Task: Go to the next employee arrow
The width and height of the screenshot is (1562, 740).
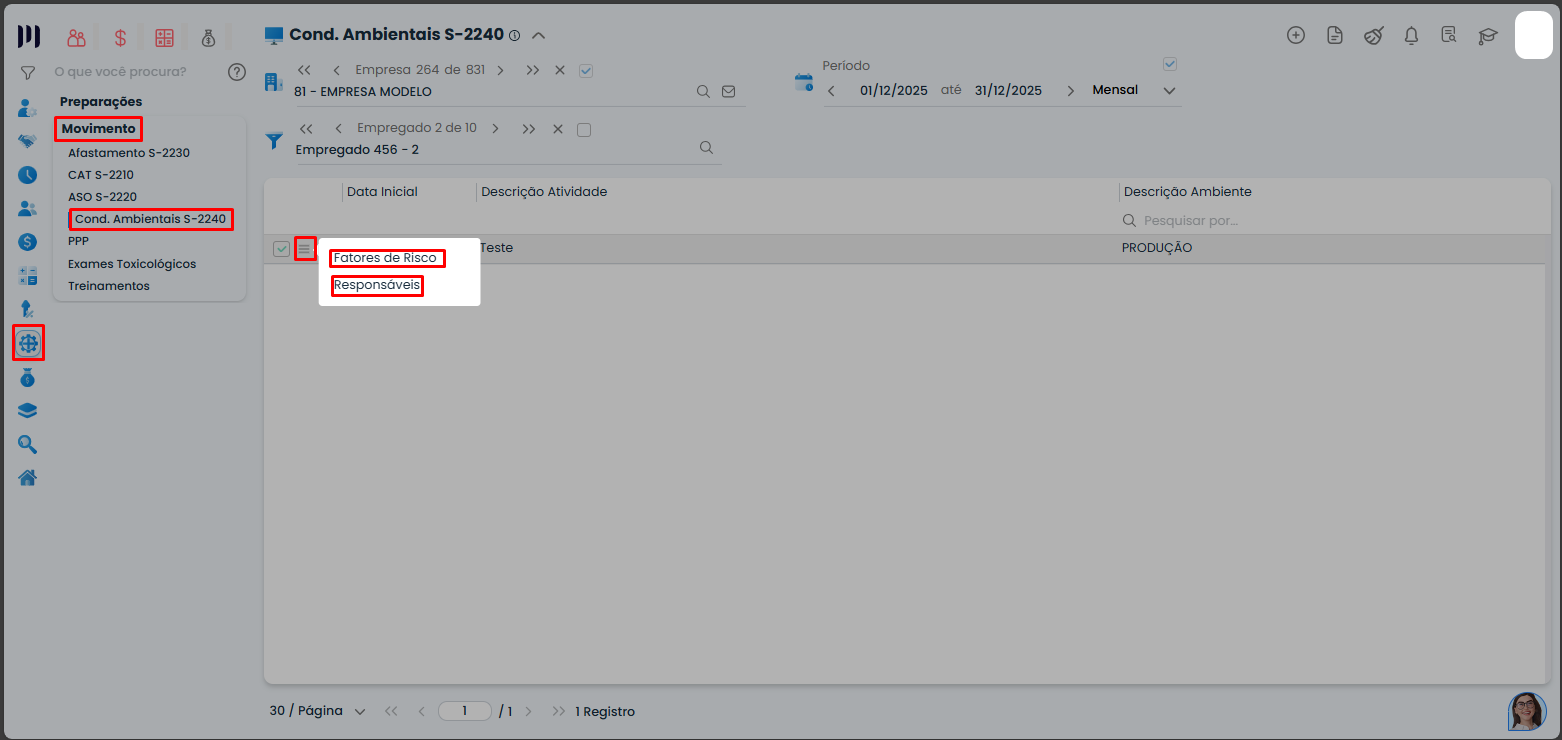Action: [x=495, y=129]
